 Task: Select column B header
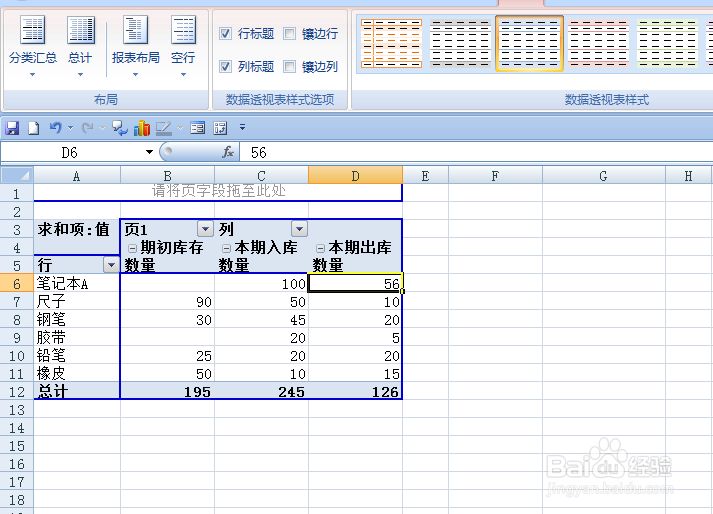(167, 176)
